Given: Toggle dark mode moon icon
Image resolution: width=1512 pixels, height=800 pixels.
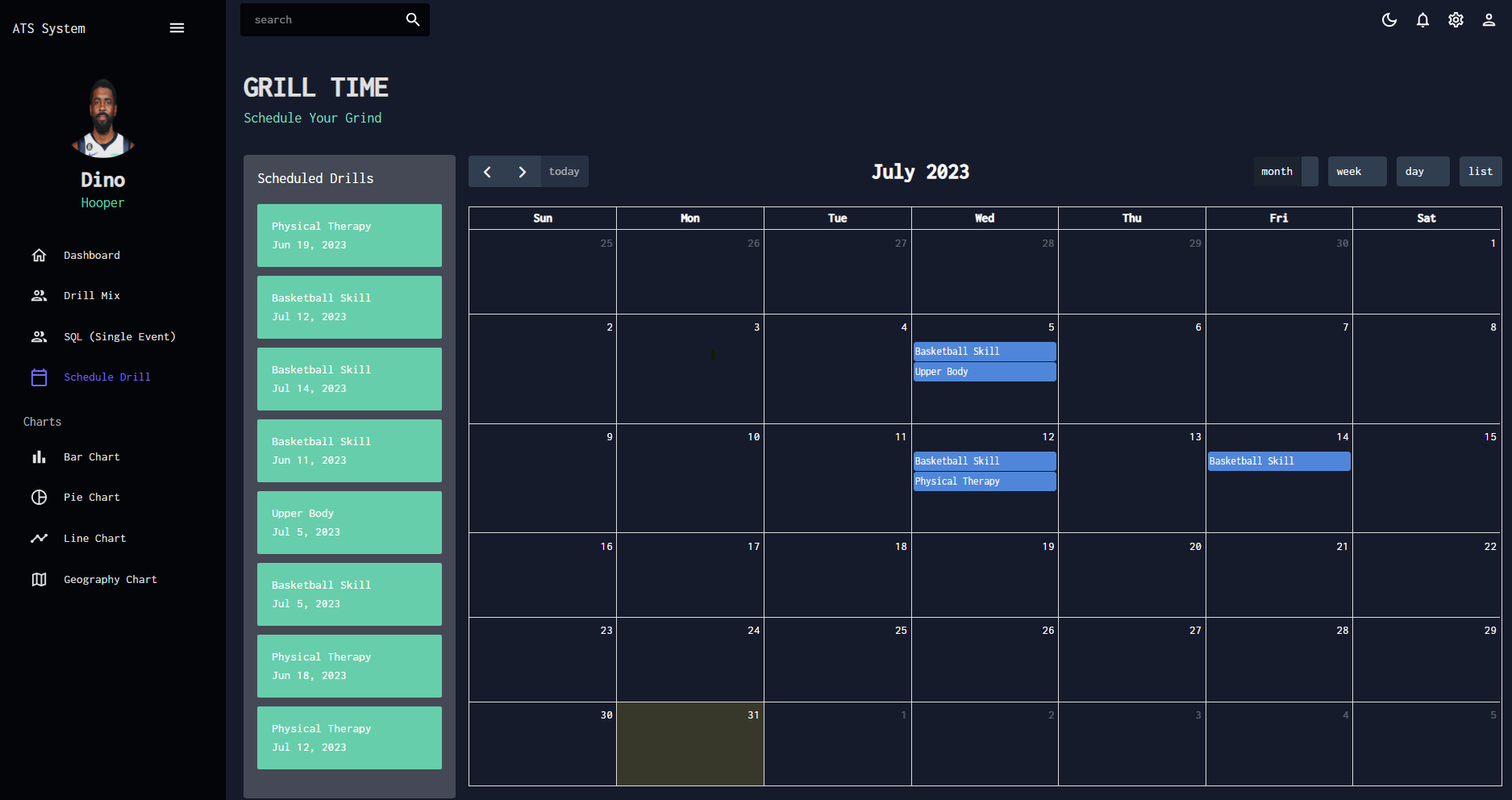Looking at the screenshot, I should (x=1389, y=20).
